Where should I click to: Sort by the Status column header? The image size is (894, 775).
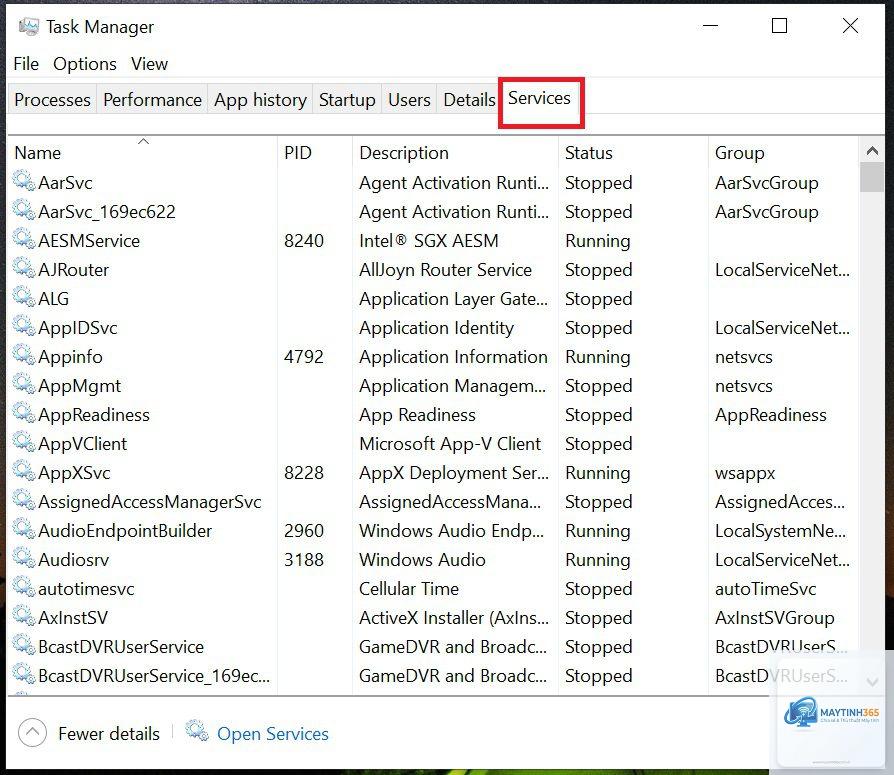[x=633, y=153]
